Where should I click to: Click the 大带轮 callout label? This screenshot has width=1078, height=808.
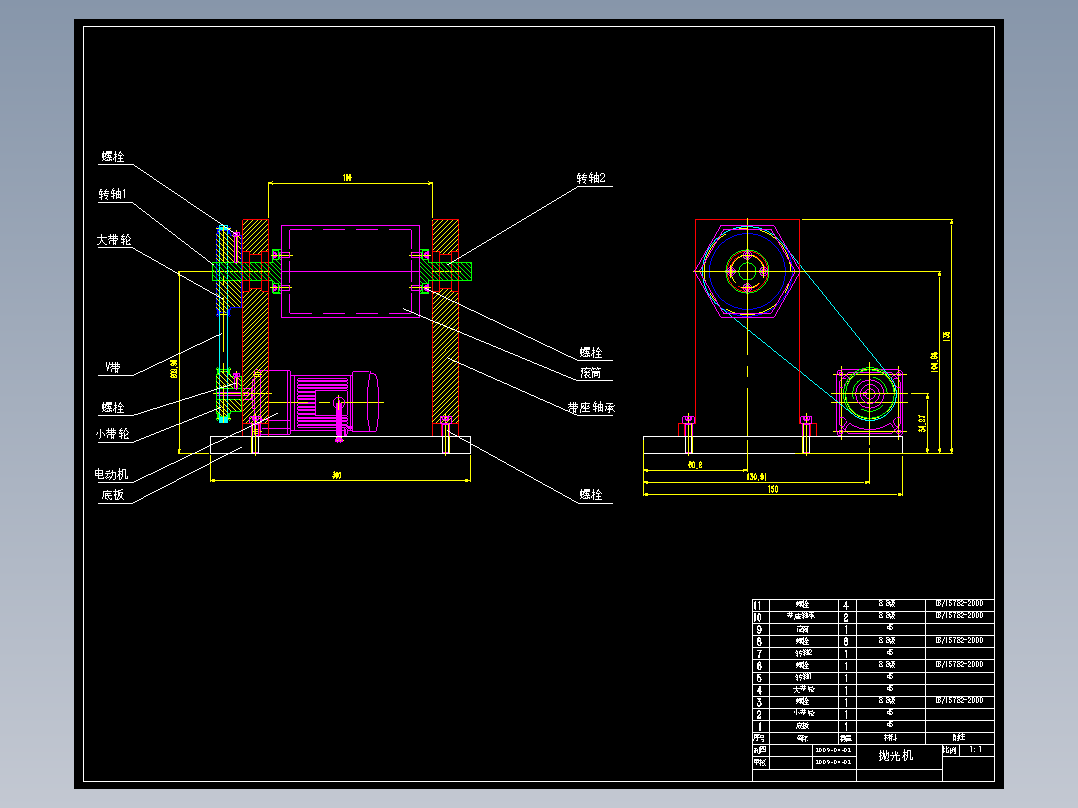pos(114,240)
